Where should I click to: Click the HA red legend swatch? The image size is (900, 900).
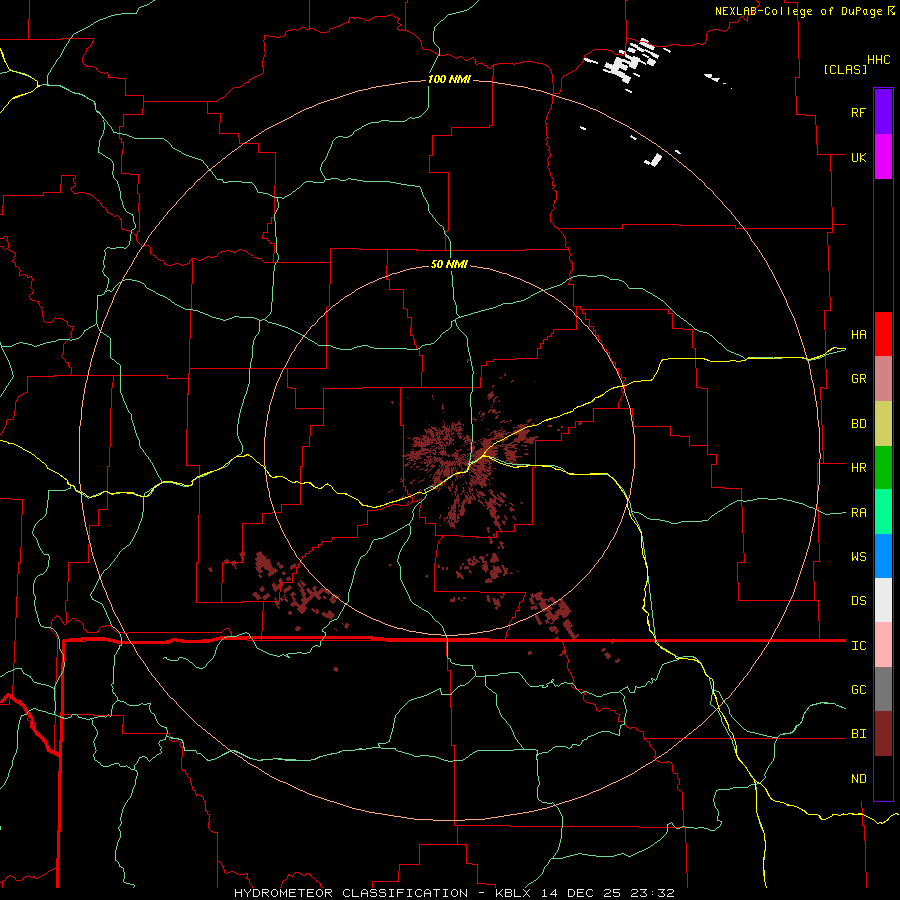point(883,334)
